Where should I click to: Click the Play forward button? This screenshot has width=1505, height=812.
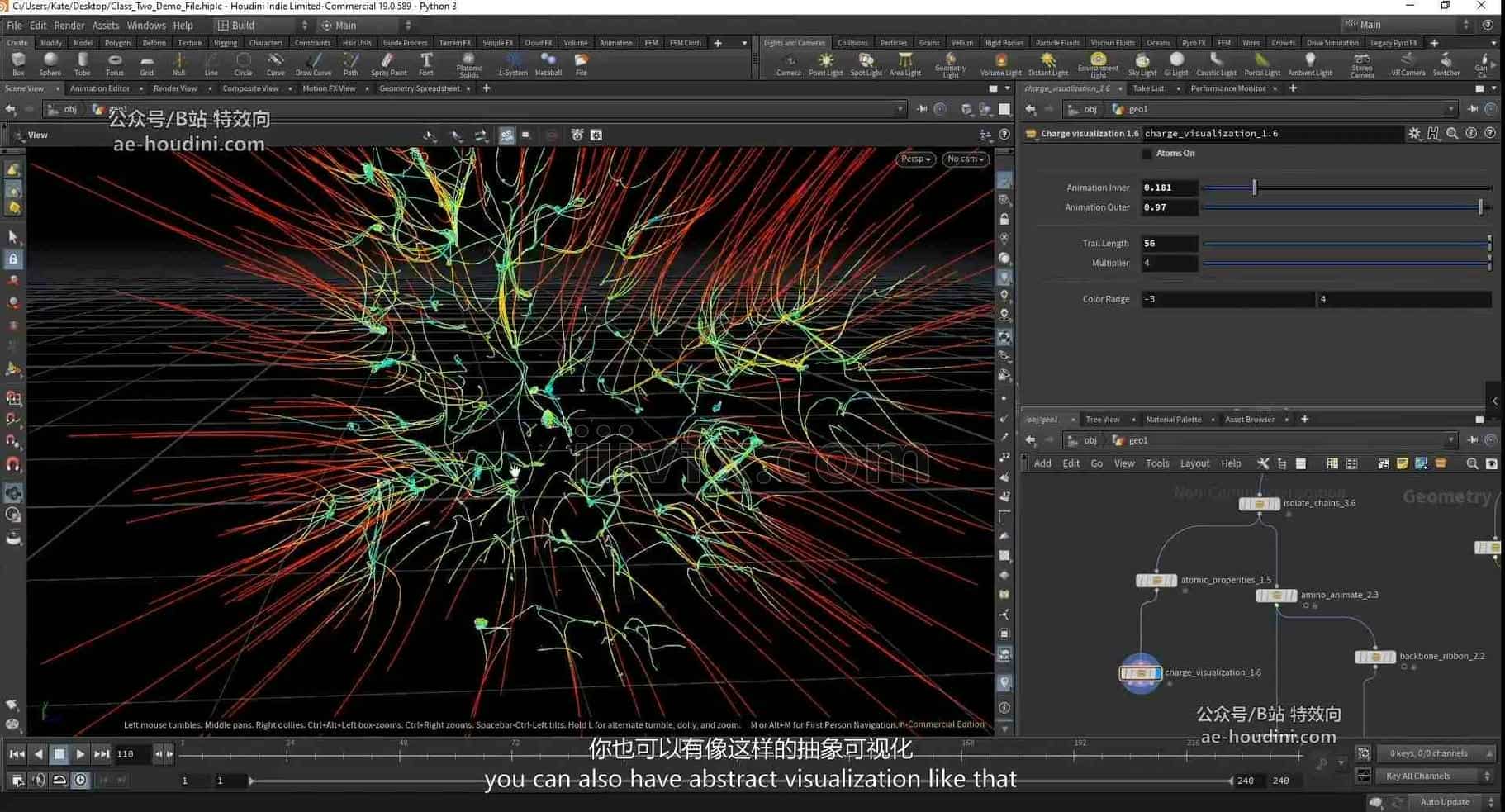click(80, 754)
